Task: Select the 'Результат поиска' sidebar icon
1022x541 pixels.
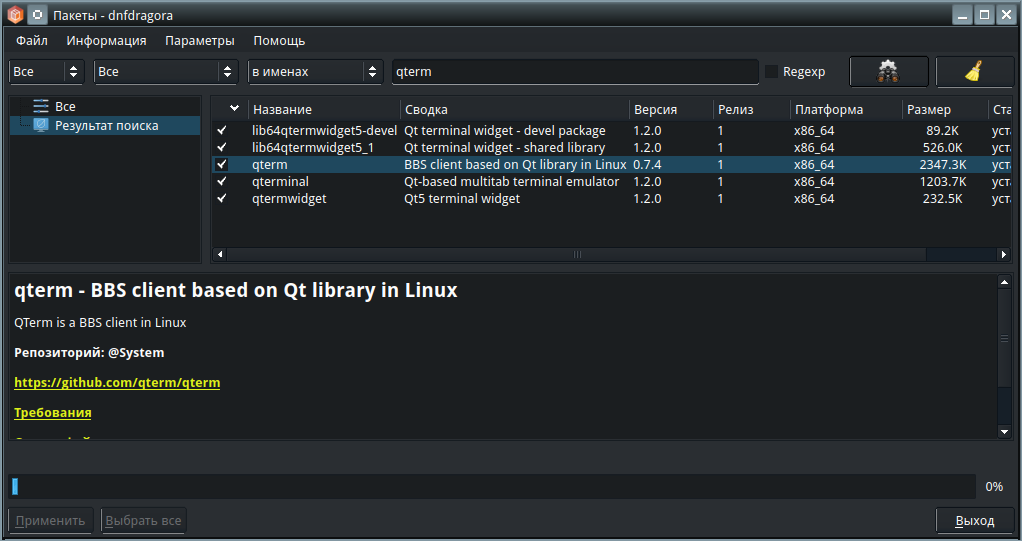Action: click(41, 125)
